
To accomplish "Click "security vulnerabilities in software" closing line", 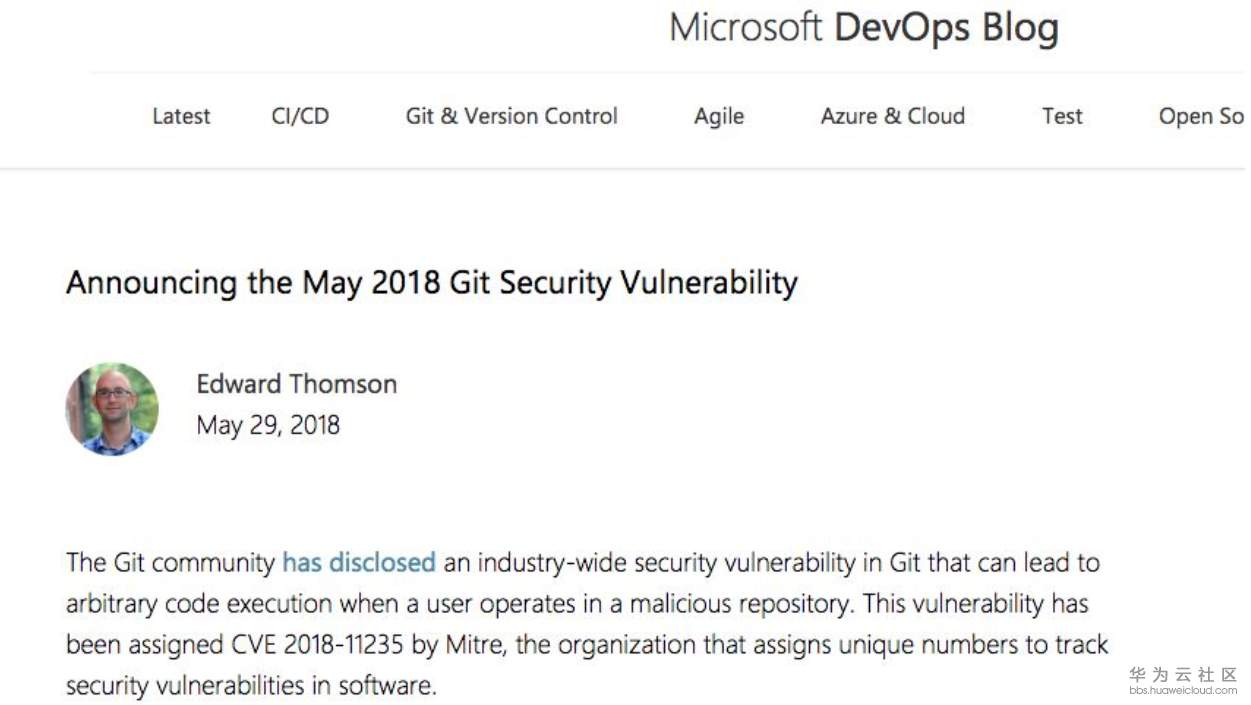I will (251, 687).
